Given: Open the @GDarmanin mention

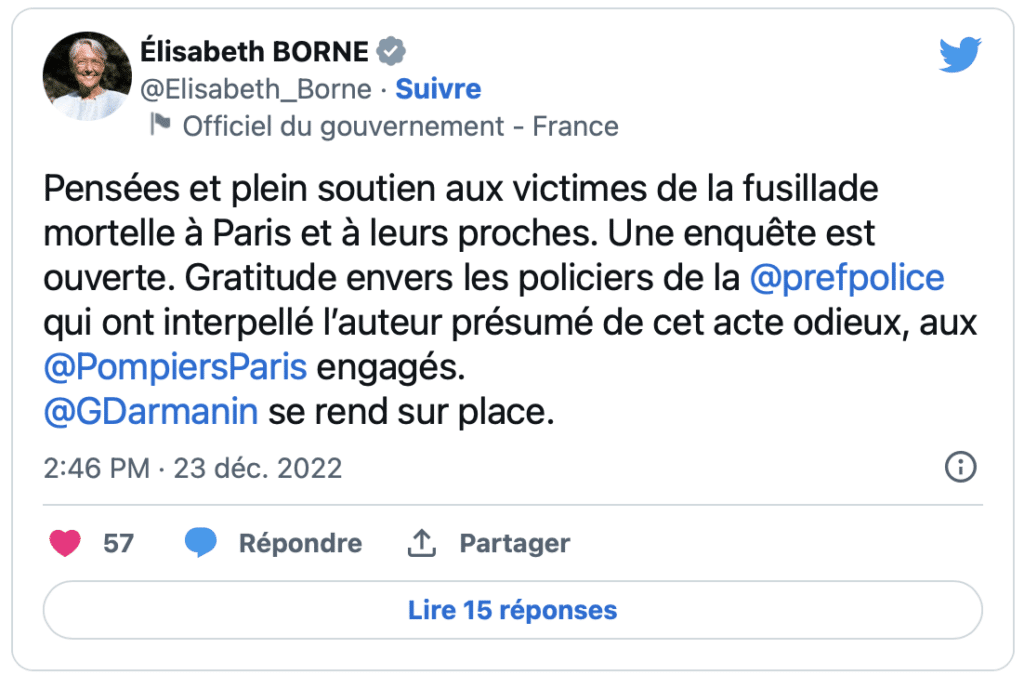Looking at the screenshot, I should click(151, 412).
